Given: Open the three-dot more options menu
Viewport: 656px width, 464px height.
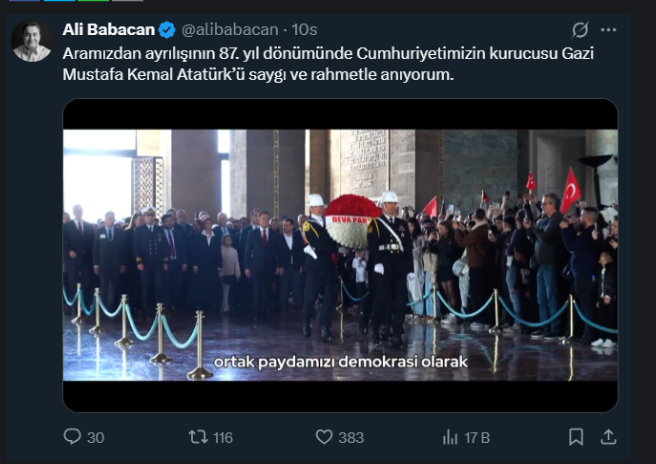Looking at the screenshot, I should (608, 30).
